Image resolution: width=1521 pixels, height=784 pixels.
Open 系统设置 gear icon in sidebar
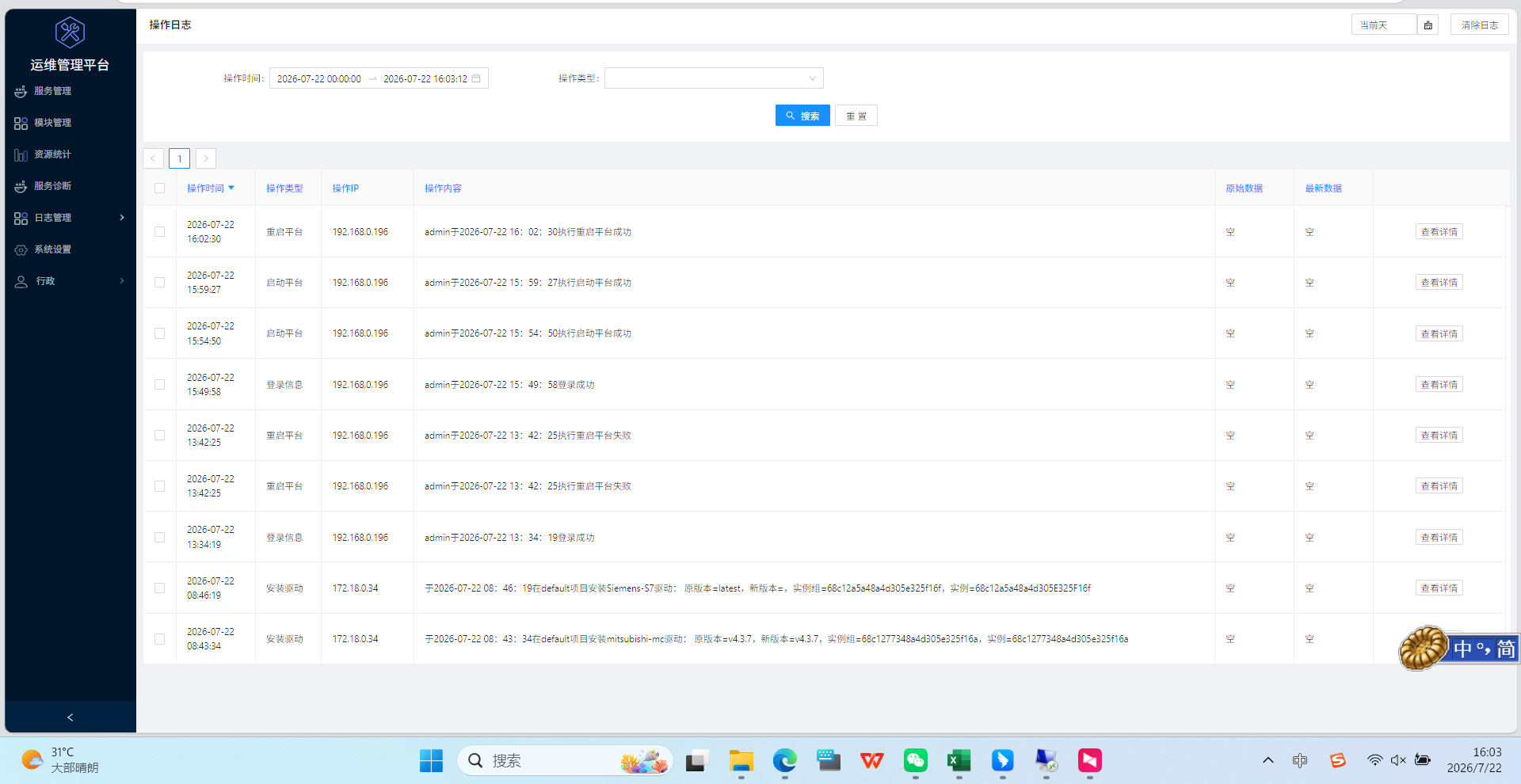point(21,249)
